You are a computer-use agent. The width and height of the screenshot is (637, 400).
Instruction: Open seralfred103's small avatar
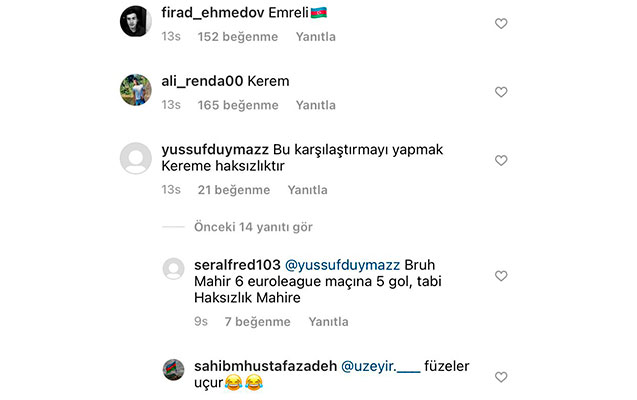[173, 268]
